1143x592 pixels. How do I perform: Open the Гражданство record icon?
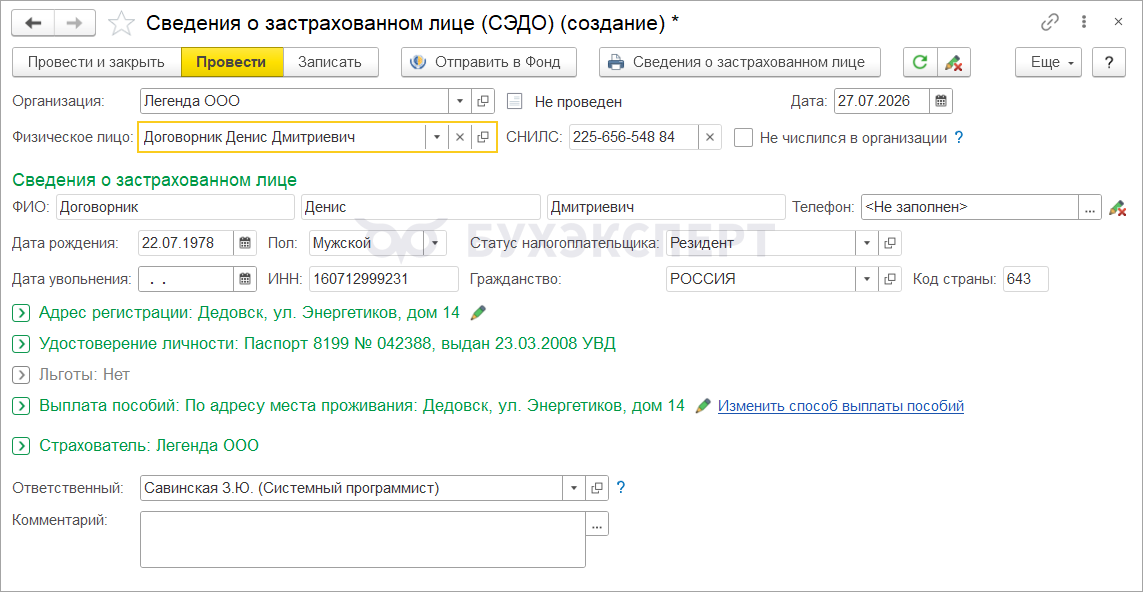coord(890,279)
